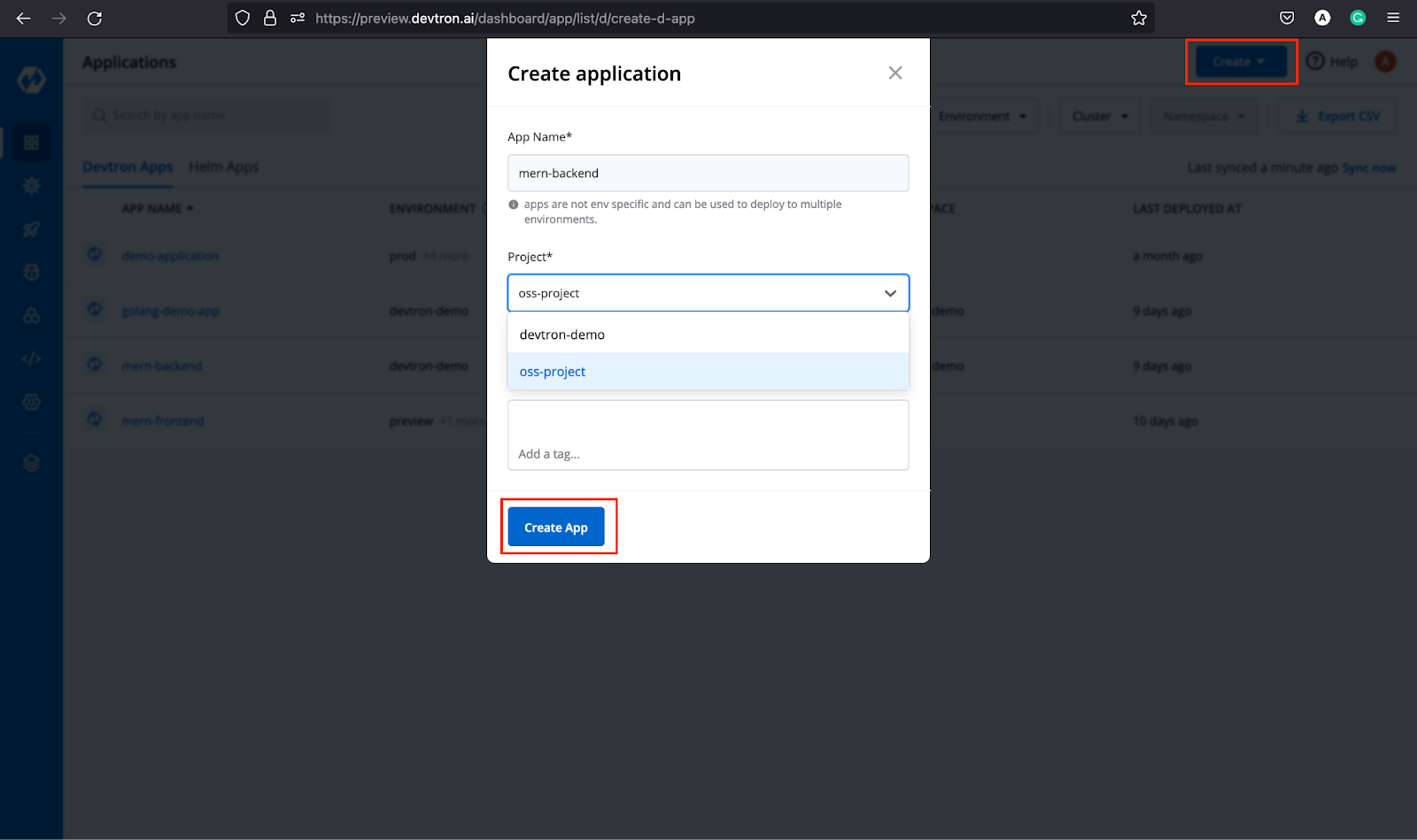Expand the Project dropdown in the dialog
Screen dimensions: 1417x840
click(x=890, y=292)
